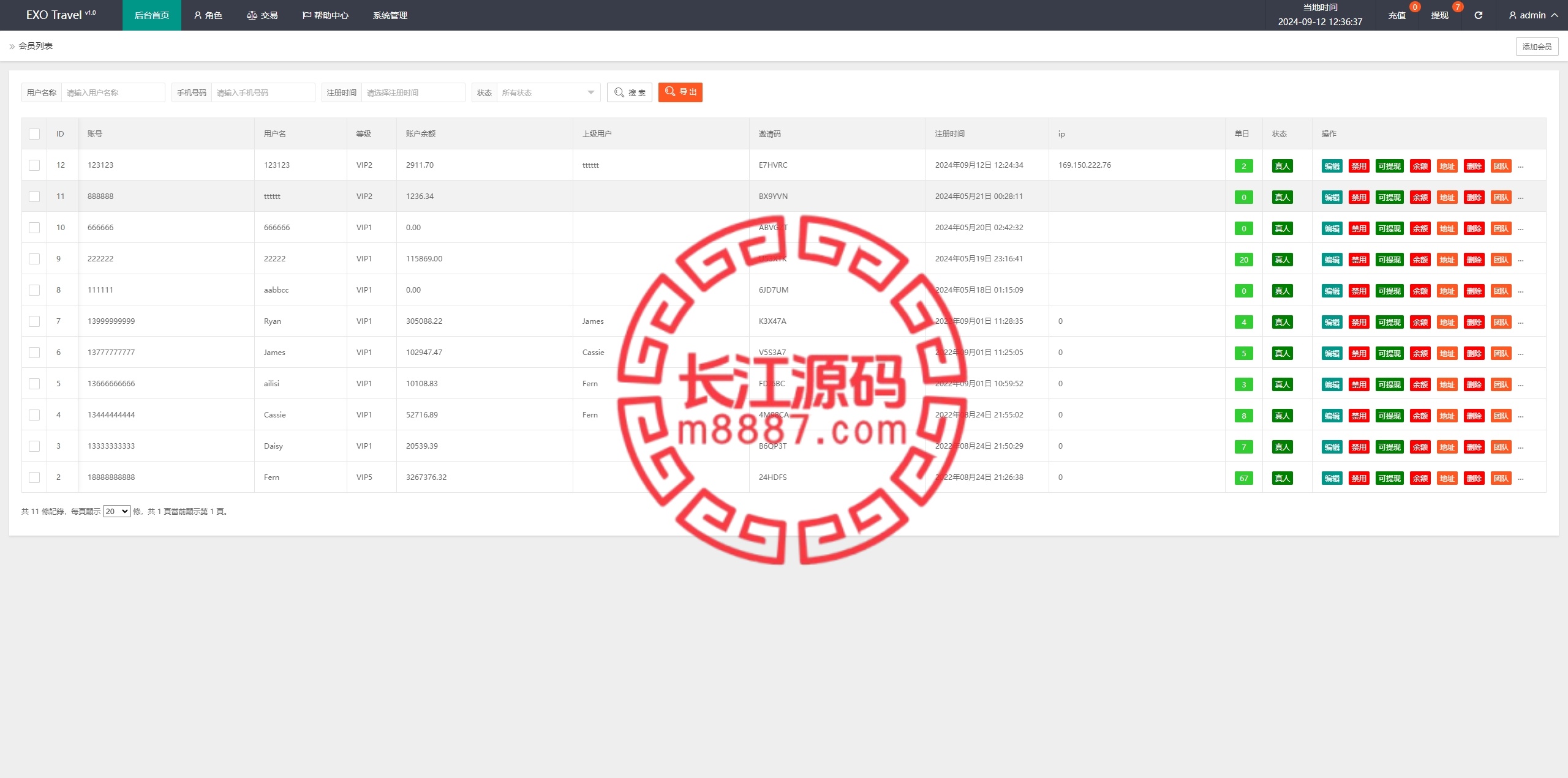This screenshot has width=1568, height=778.
Task: Check the row checkbox for account 123123
Action: point(34,165)
